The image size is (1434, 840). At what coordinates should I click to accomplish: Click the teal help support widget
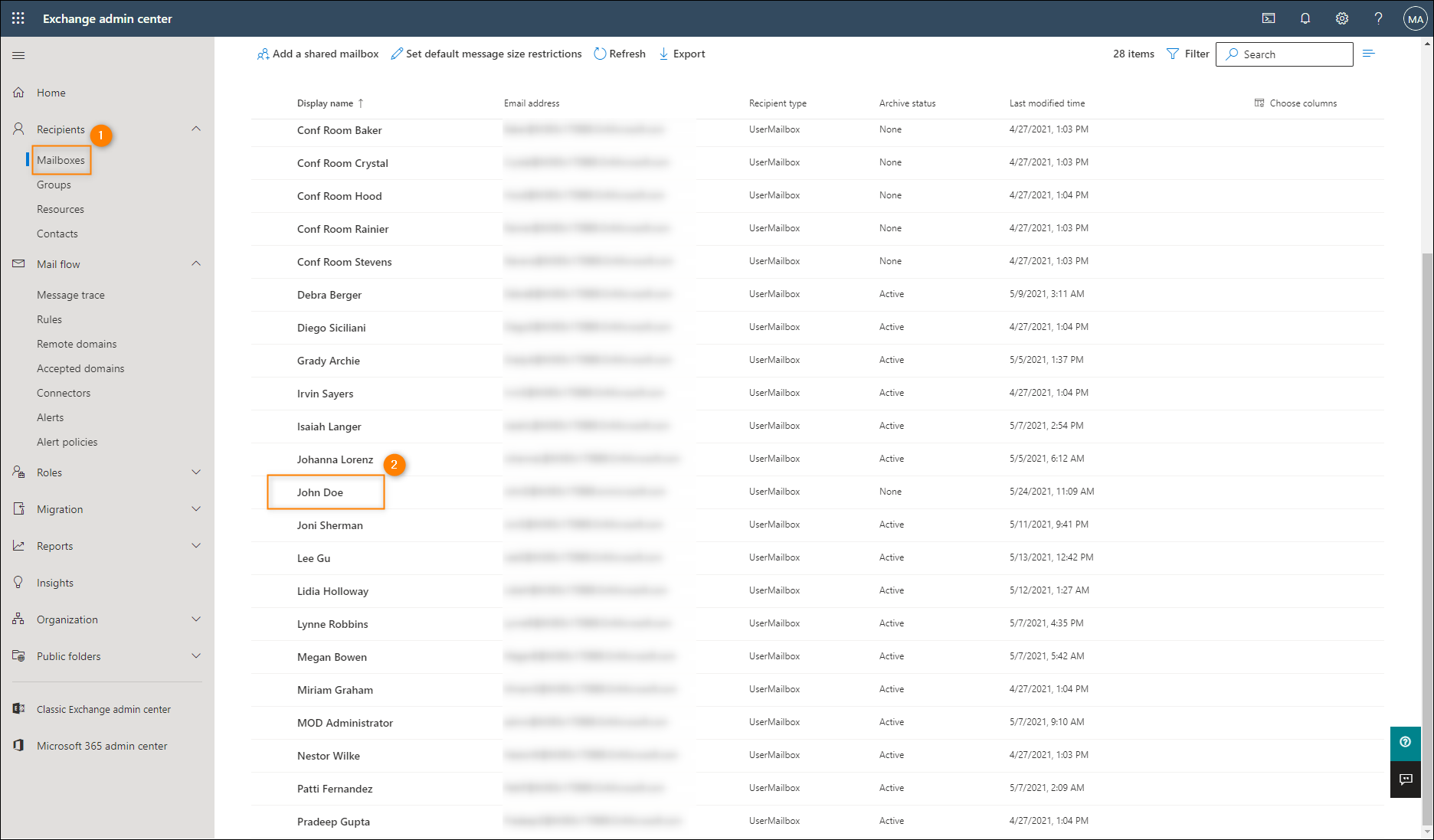coord(1406,742)
